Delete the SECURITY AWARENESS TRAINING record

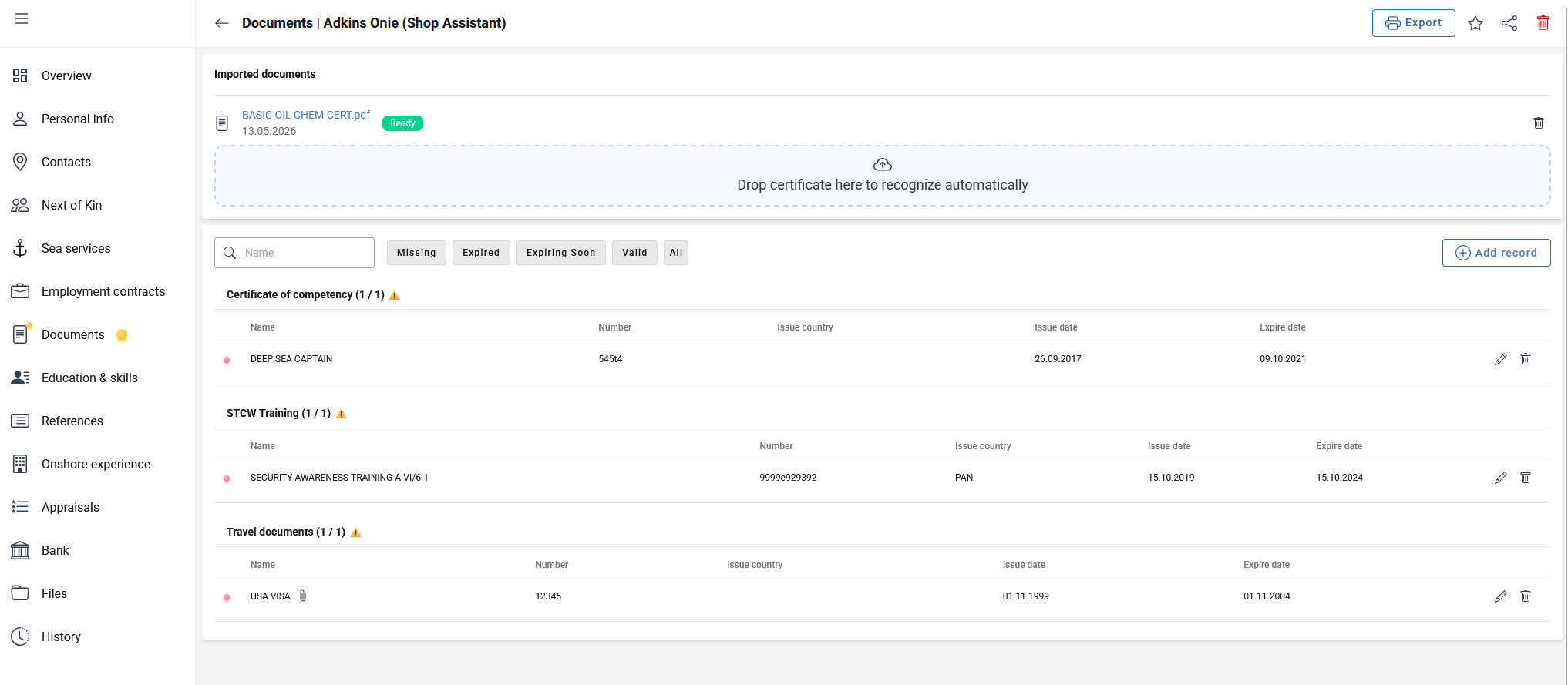point(1526,478)
